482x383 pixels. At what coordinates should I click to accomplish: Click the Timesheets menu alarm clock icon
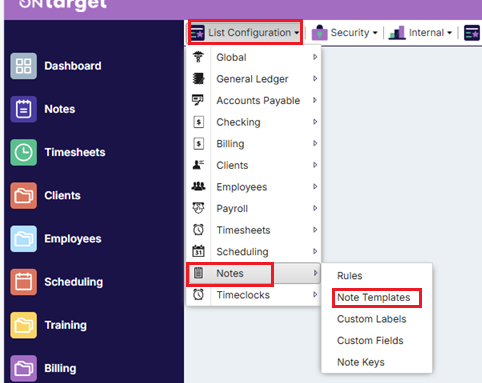pyautogui.click(x=198, y=230)
